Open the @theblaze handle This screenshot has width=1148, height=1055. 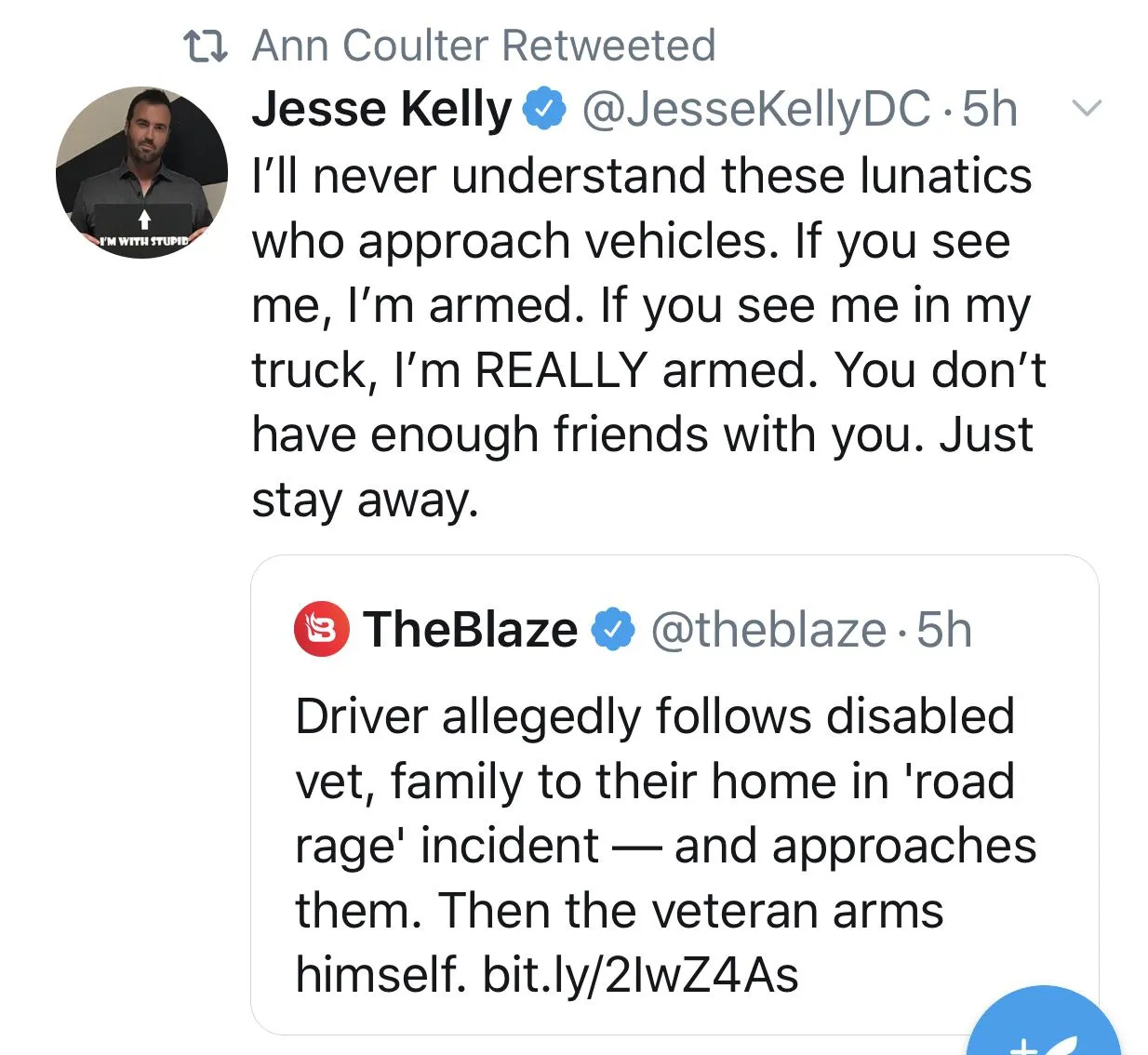(768, 630)
